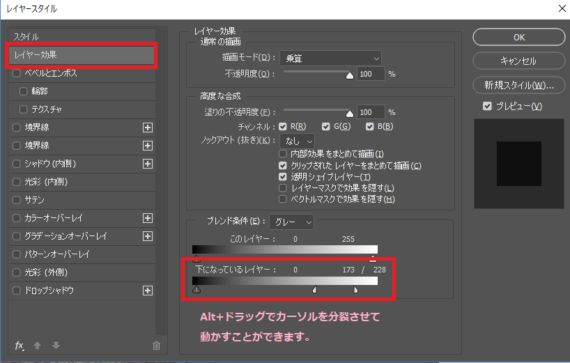Click plus icon beside グラデーションオーバーレイ
Screen dimensions: 570x363
tap(148, 236)
